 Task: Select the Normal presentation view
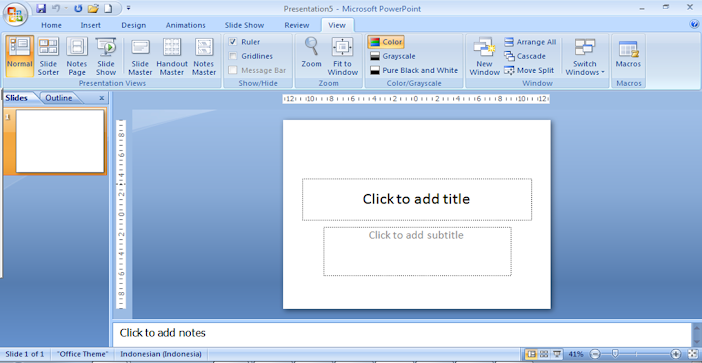(x=20, y=56)
